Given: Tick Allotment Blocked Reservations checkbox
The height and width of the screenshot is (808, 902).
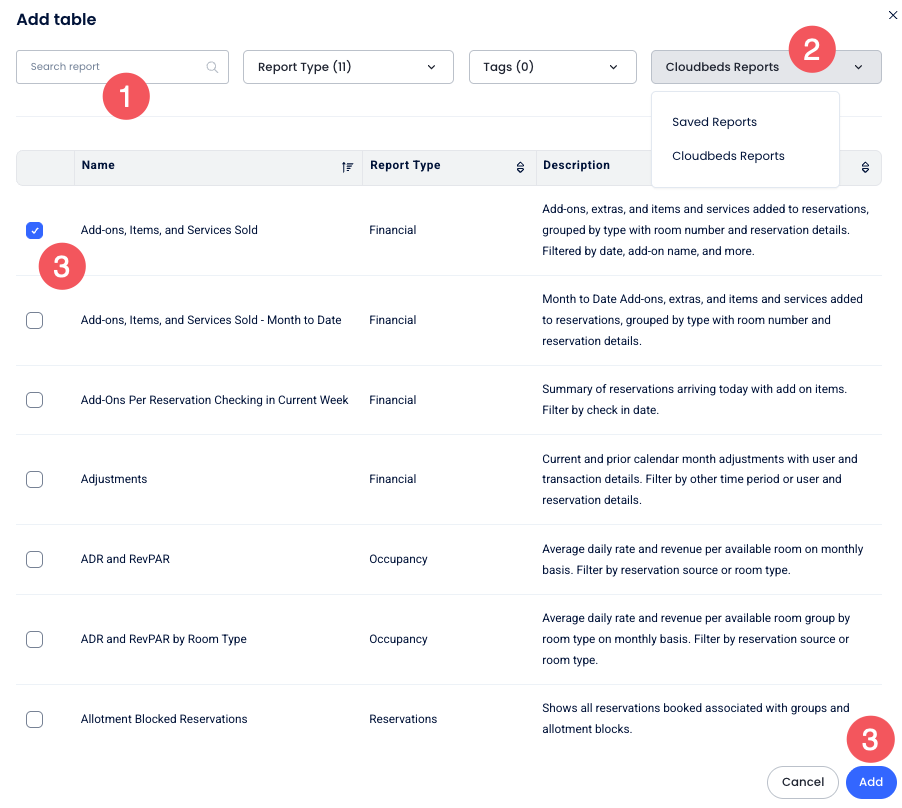Looking at the screenshot, I should click(35, 720).
